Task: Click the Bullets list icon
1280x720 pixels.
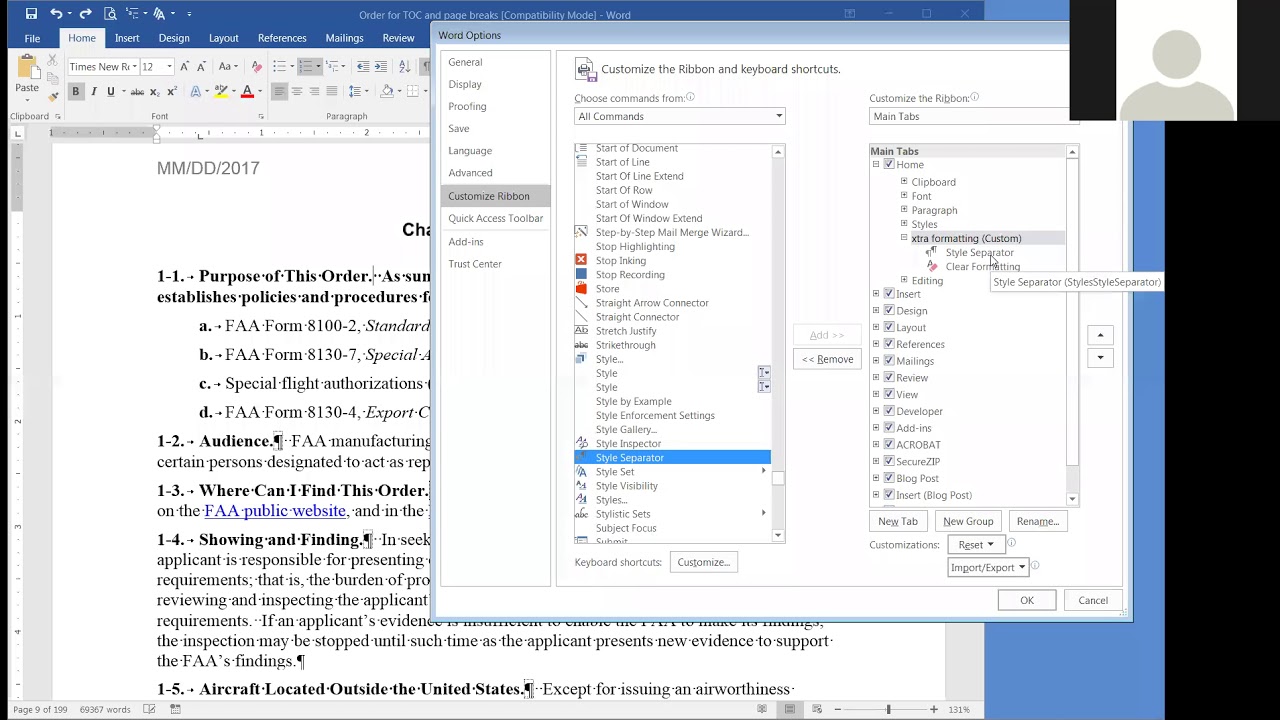Action: [x=280, y=66]
